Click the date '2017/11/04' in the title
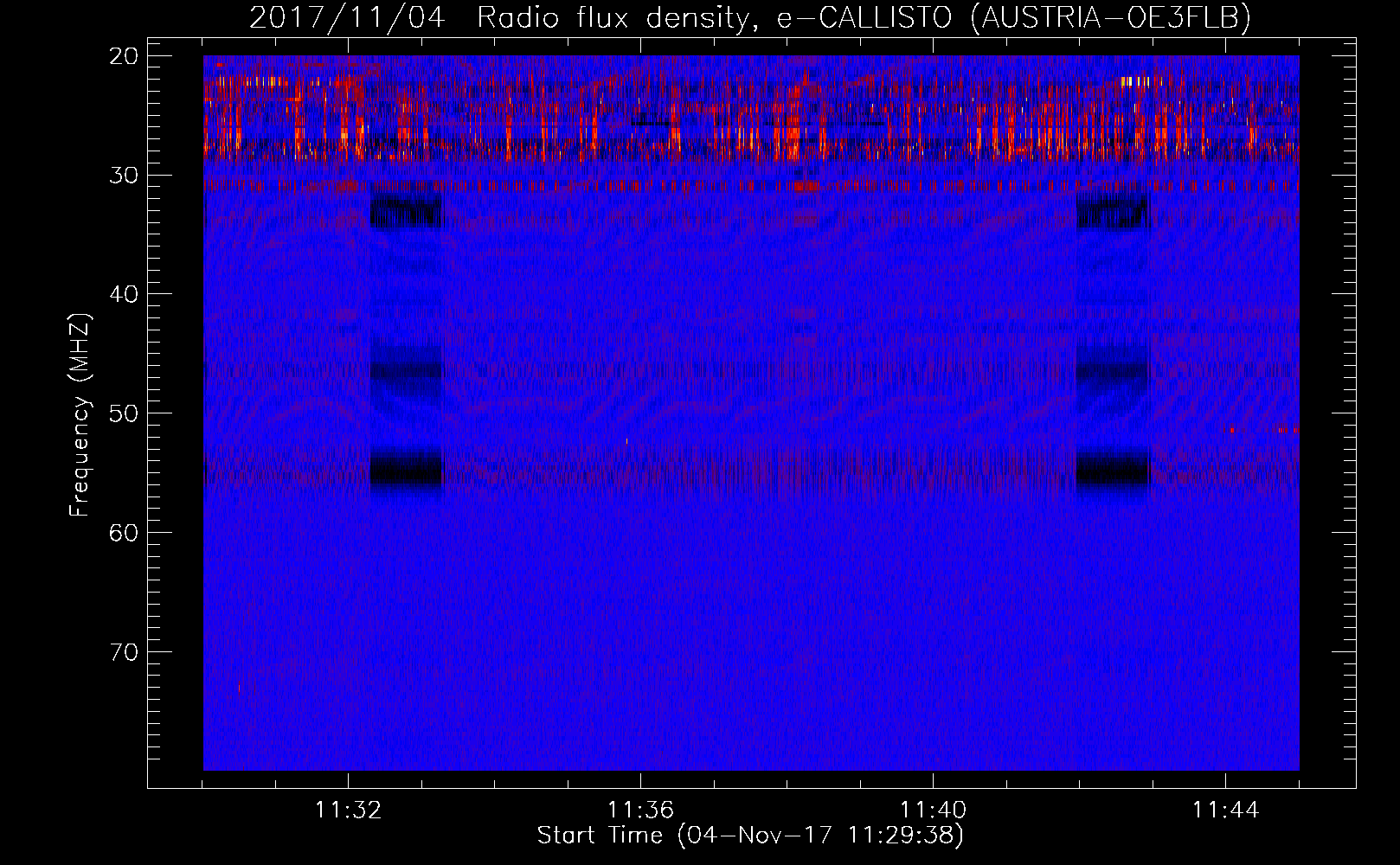Image resolution: width=1400 pixels, height=865 pixels. (346, 17)
